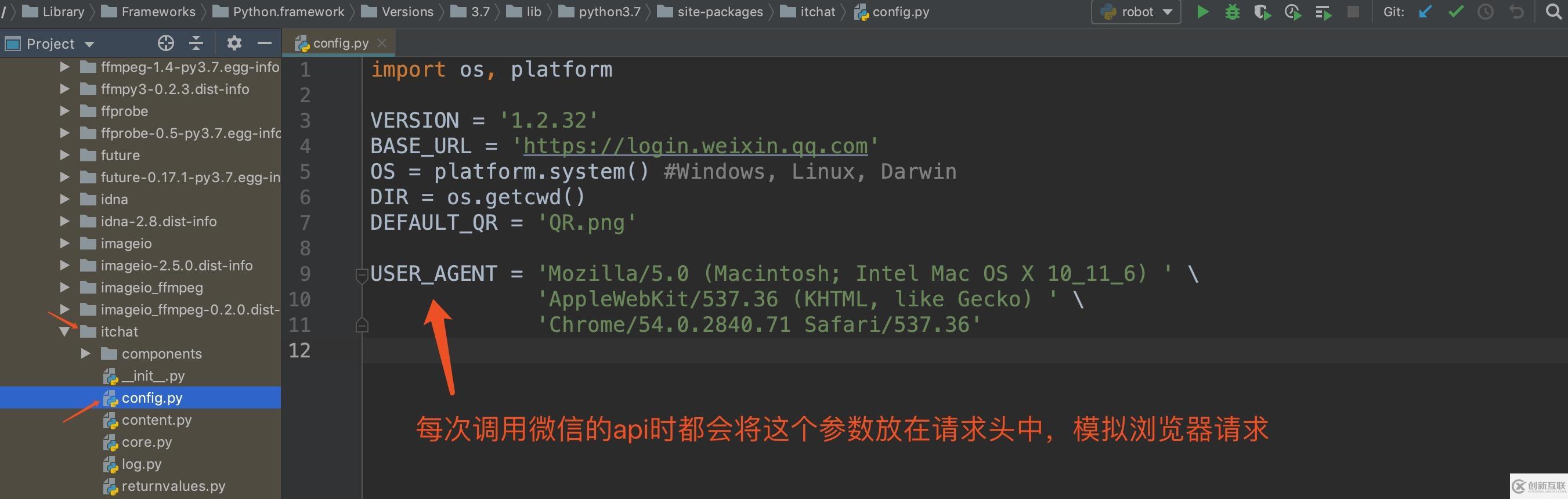
Task: Open search everywhere magnifier
Action: pos(1553,12)
